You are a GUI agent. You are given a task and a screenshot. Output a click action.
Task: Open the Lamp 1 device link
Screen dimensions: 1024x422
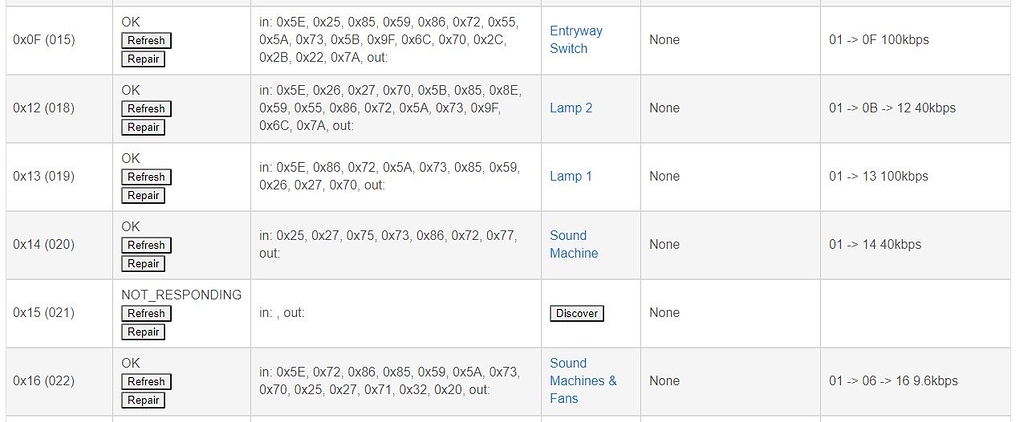pos(571,176)
